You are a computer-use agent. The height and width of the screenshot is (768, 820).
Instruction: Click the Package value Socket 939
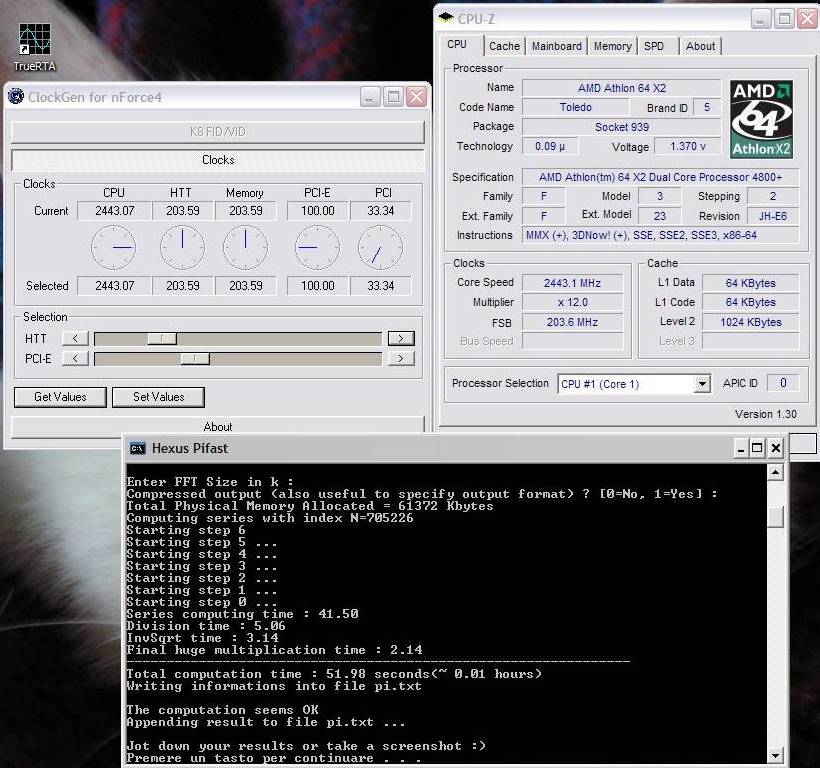tap(621, 127)
